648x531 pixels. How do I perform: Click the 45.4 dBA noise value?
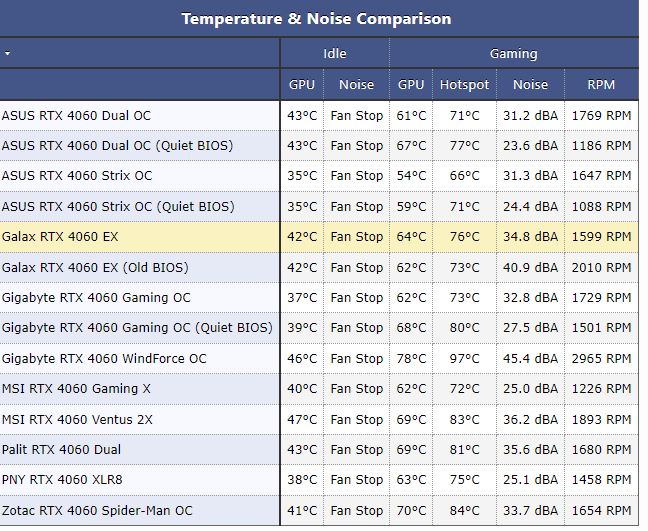(530, 358)
